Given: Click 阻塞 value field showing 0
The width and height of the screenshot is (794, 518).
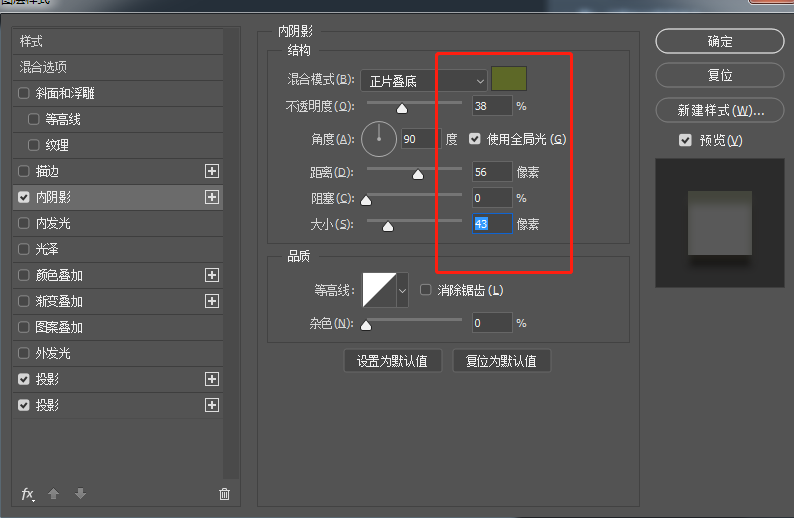Looking at the screenshot, I should pos(492,198).
